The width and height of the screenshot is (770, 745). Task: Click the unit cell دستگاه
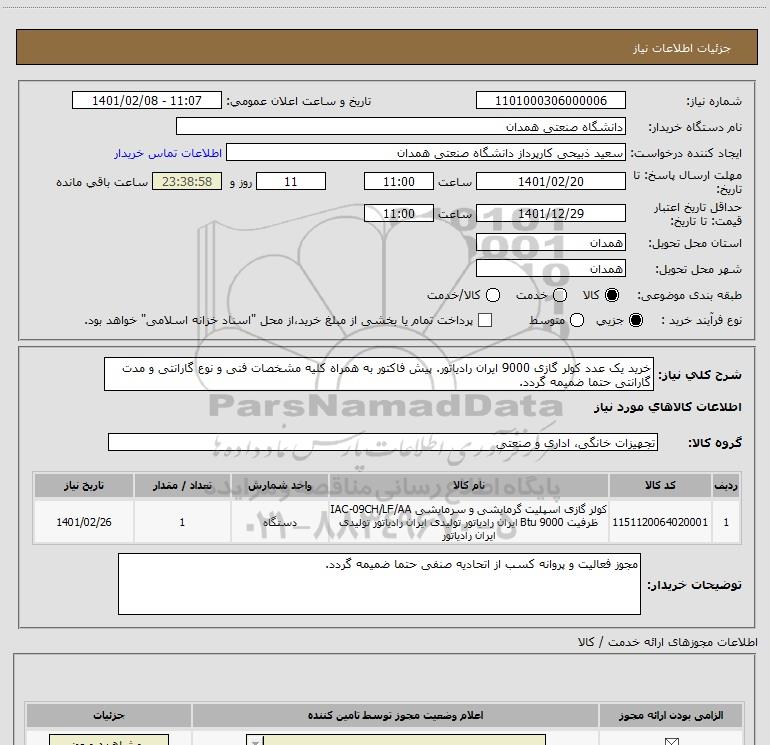click(x=279, y=522)
